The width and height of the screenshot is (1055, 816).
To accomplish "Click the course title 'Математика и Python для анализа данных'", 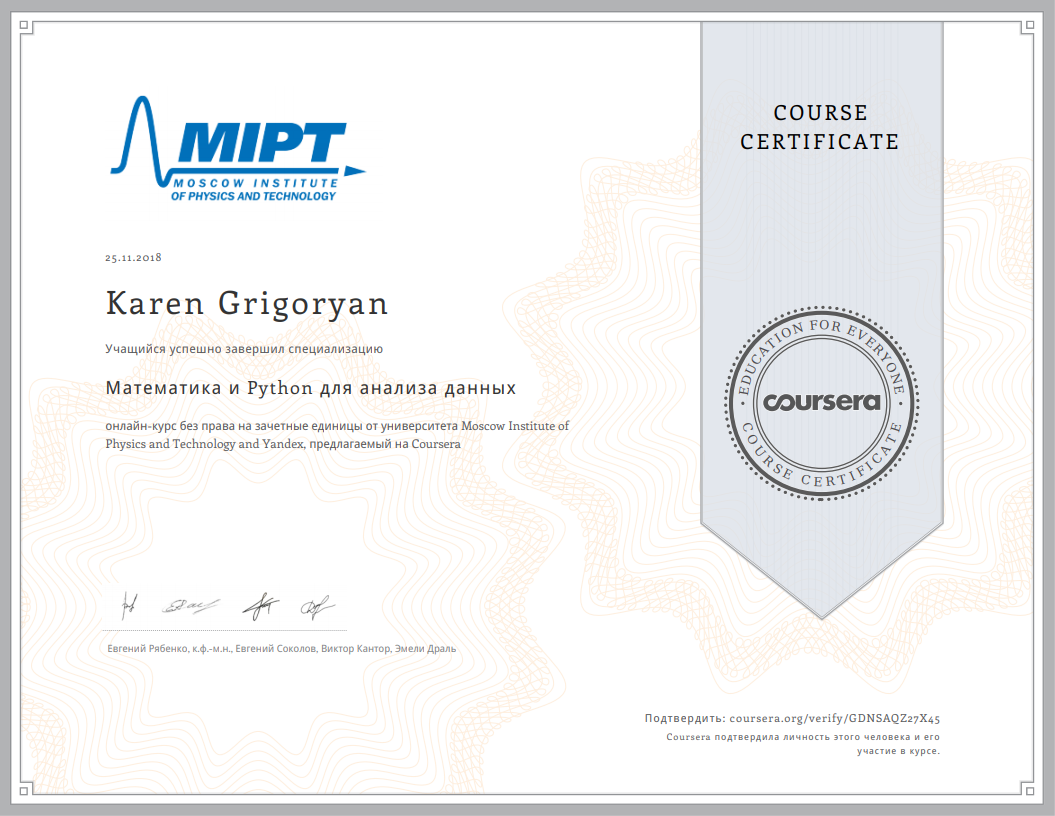I will 310,387.
